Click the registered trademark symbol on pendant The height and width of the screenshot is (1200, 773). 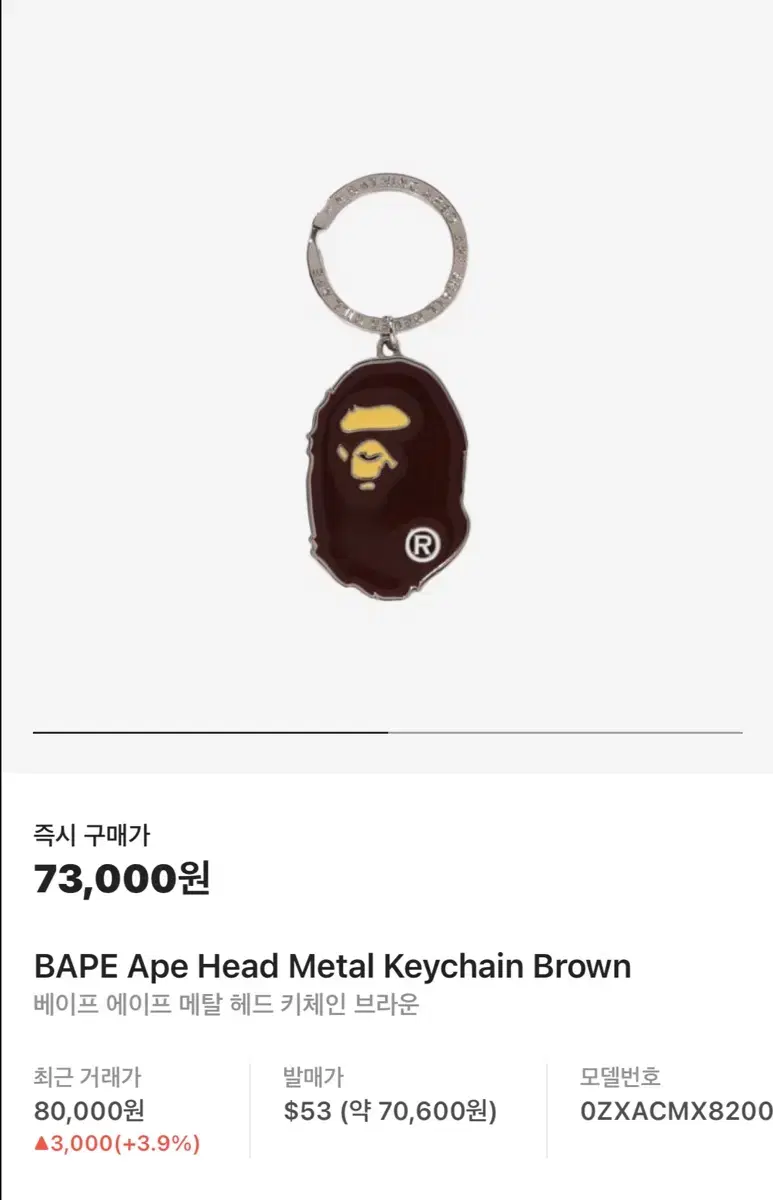click(423, 545)
